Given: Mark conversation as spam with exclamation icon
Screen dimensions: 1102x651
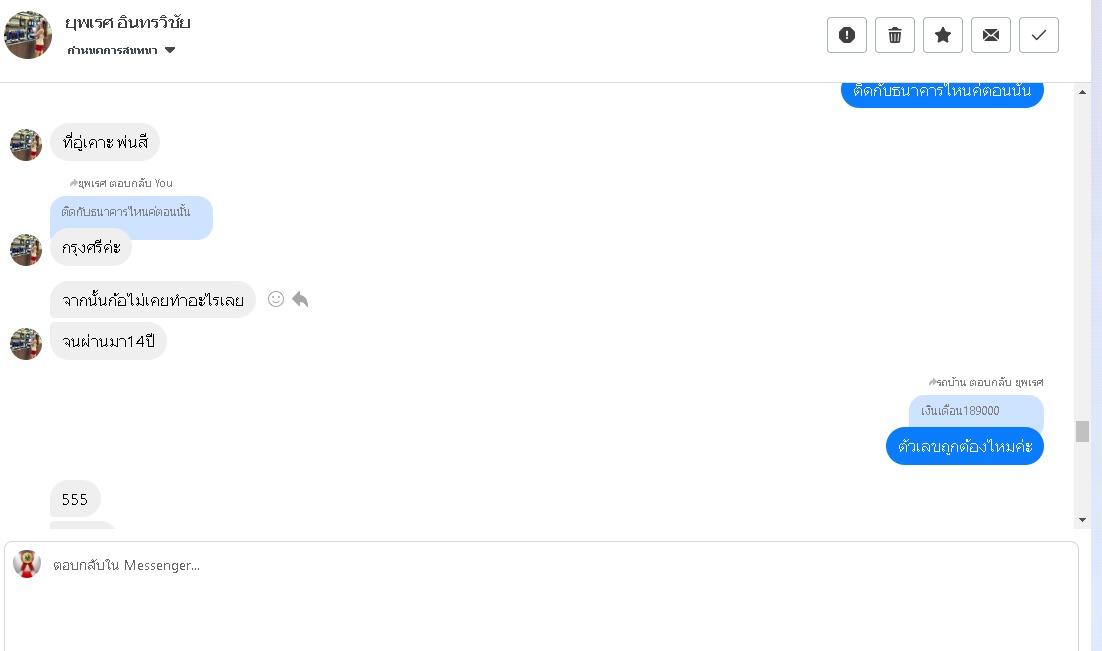Looking at the screenshot, I should pos(847,35).
